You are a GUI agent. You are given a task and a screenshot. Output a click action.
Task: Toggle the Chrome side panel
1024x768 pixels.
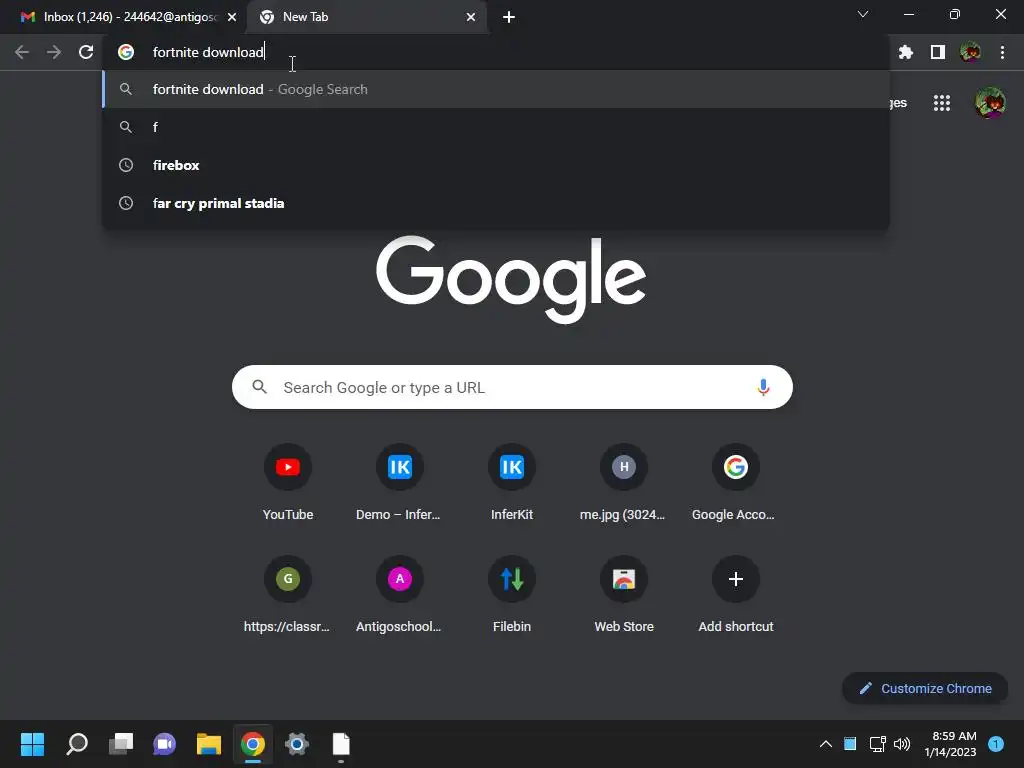pos(938,52)
